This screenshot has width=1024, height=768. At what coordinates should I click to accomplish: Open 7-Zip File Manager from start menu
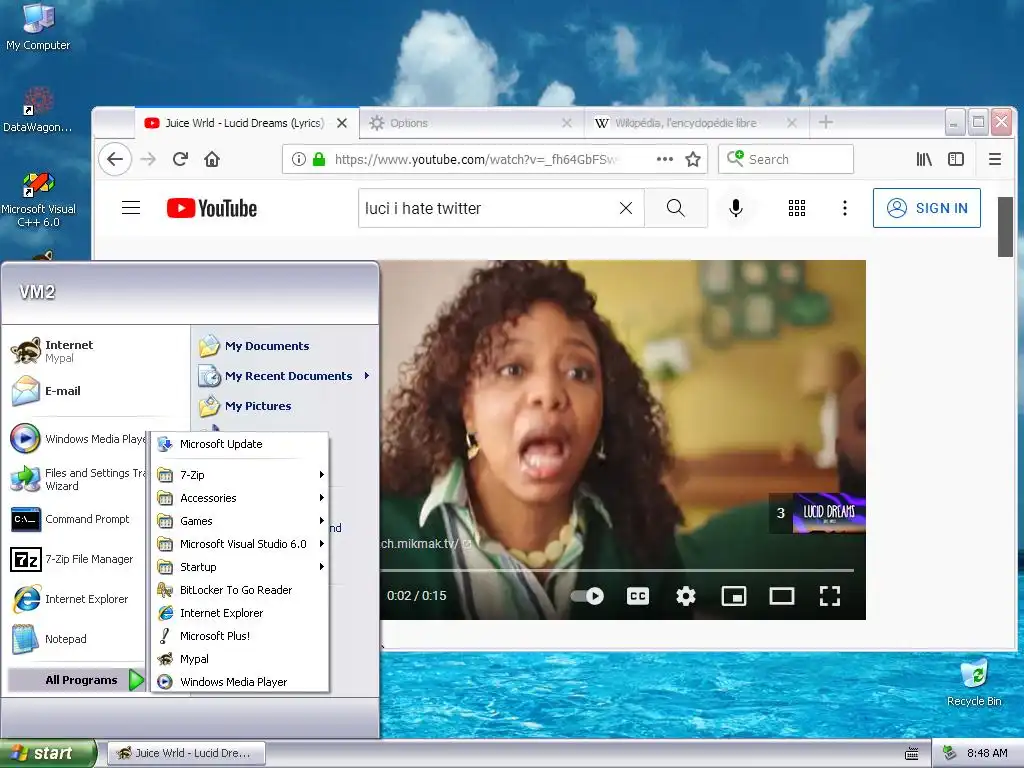76,559
